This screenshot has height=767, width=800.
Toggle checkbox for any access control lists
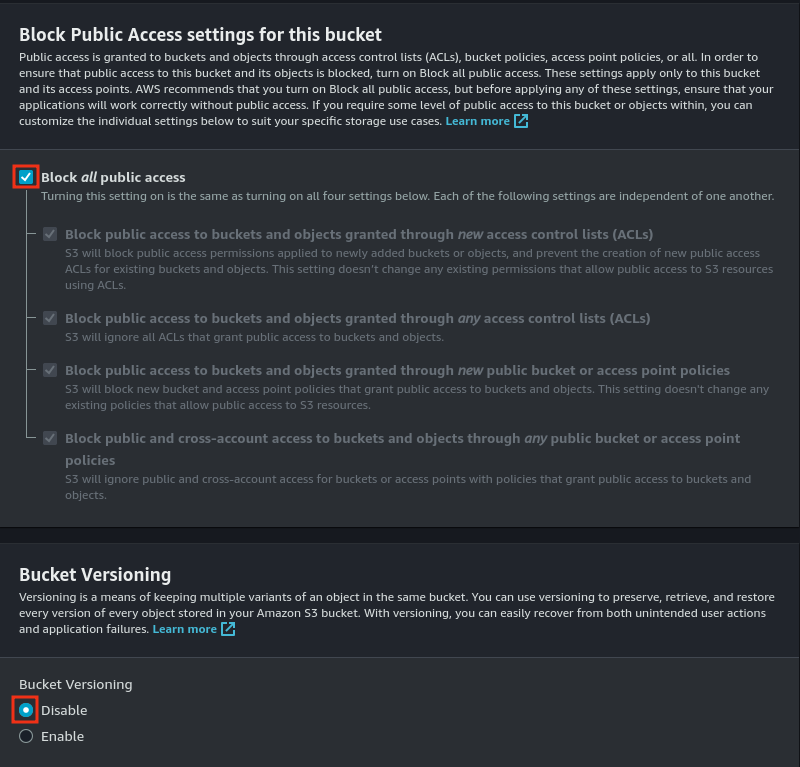point(50,318)
